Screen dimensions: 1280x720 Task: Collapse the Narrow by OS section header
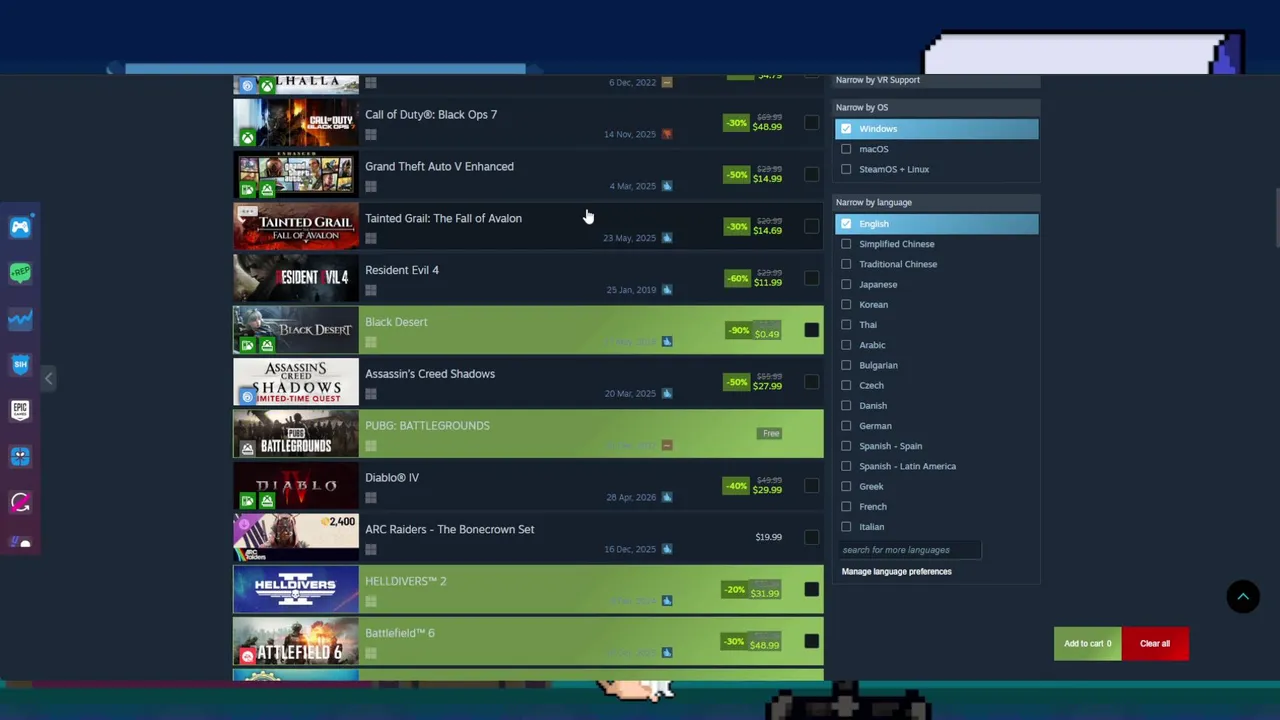click(936, 107)
